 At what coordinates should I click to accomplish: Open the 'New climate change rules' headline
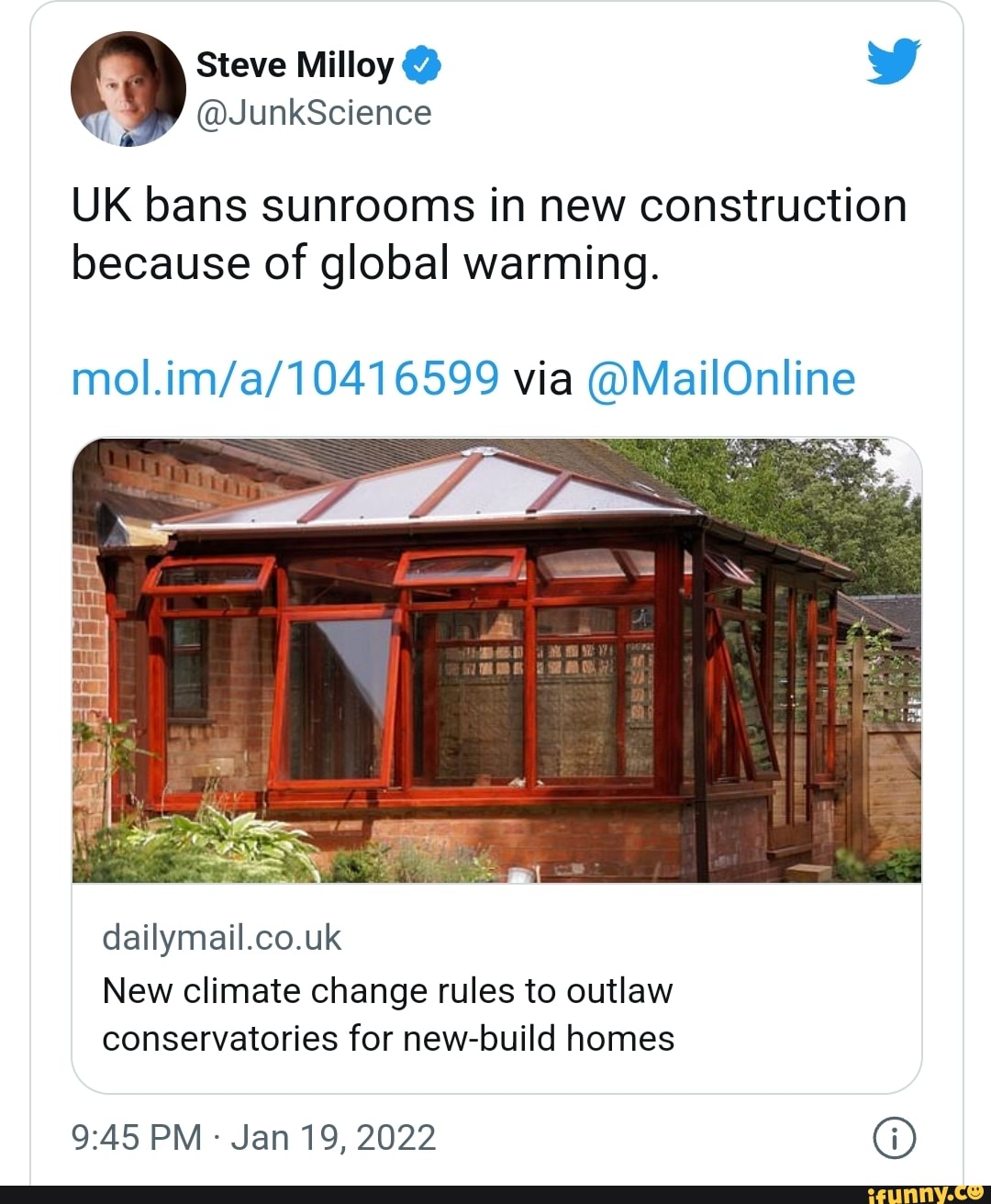(387, 991)
